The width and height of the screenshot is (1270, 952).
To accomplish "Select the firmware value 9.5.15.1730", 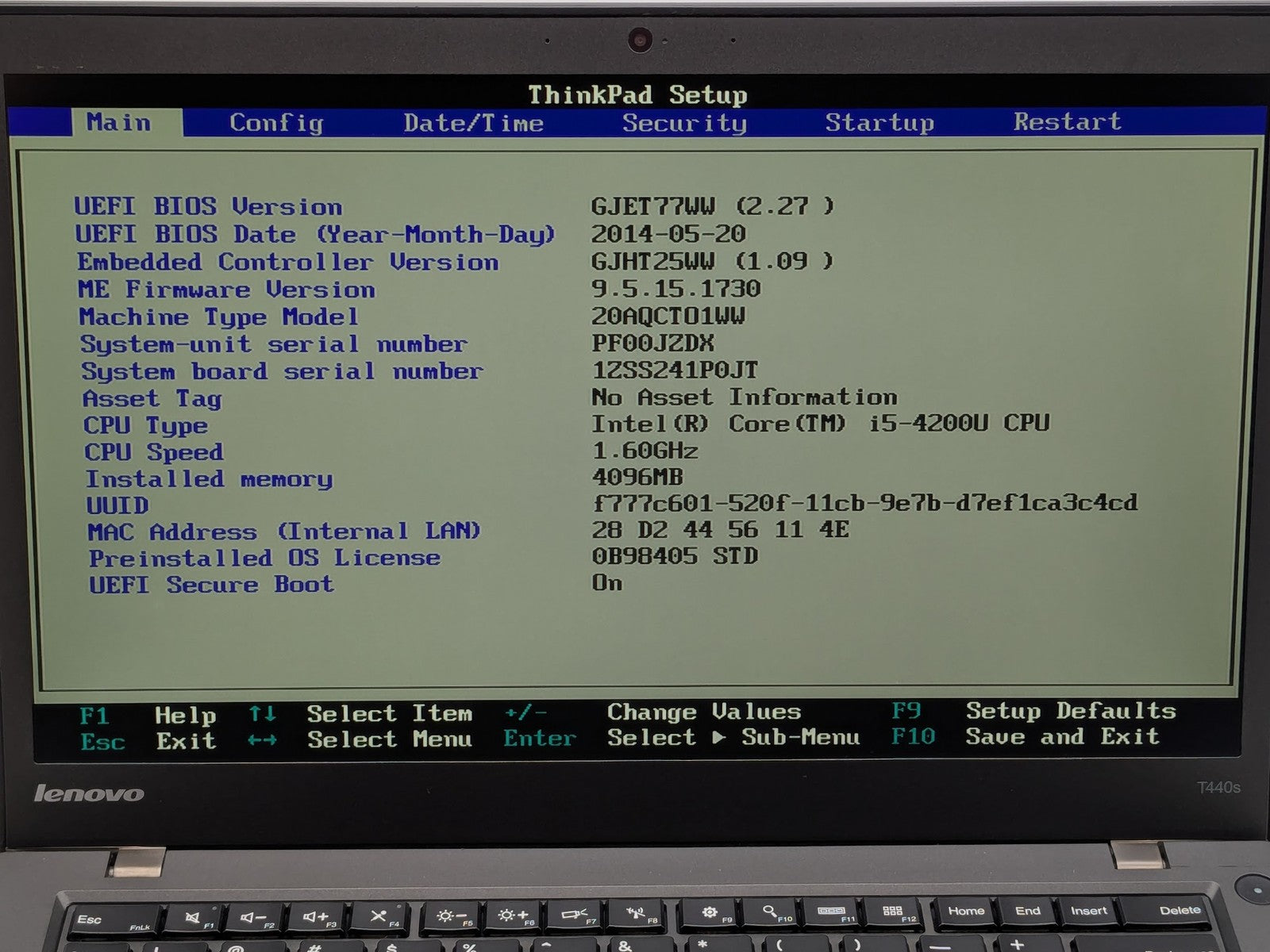I will 676,289.
